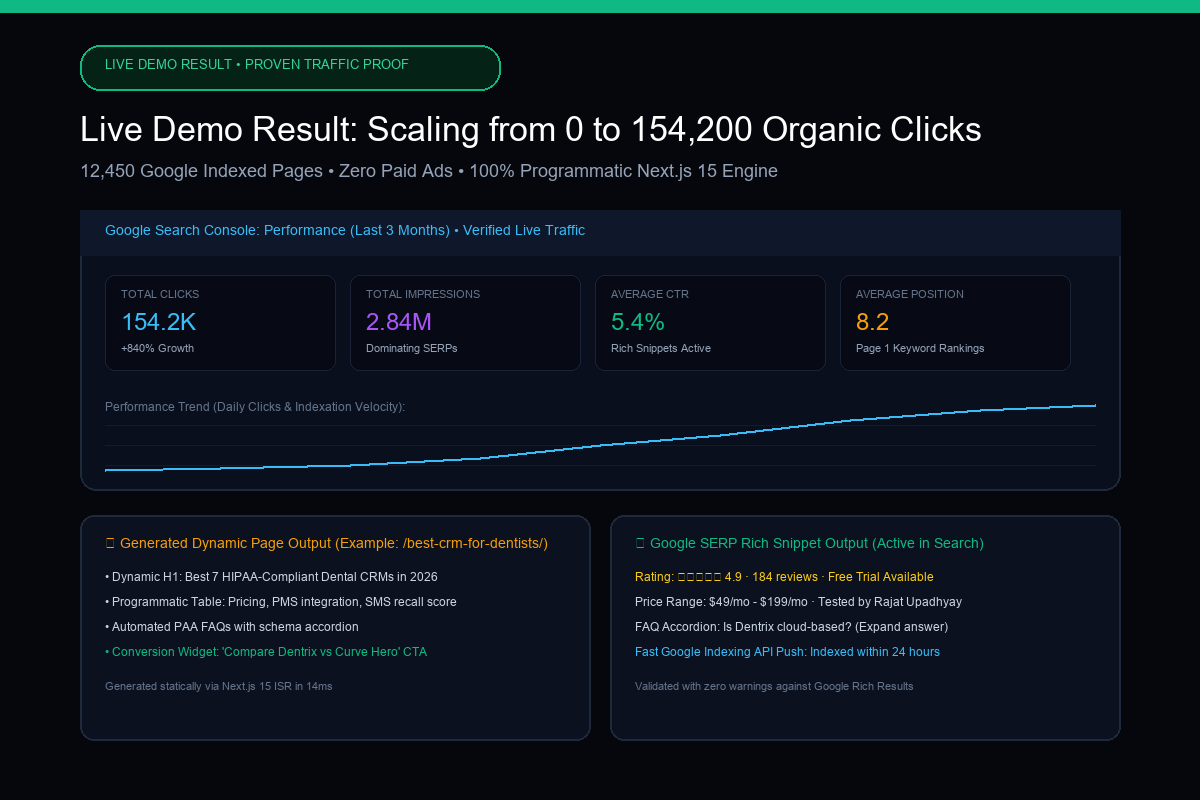Click the 'Validated with zero warnings' footnote
Screen dimensions: 1200x800
click(x=774, y=687)
